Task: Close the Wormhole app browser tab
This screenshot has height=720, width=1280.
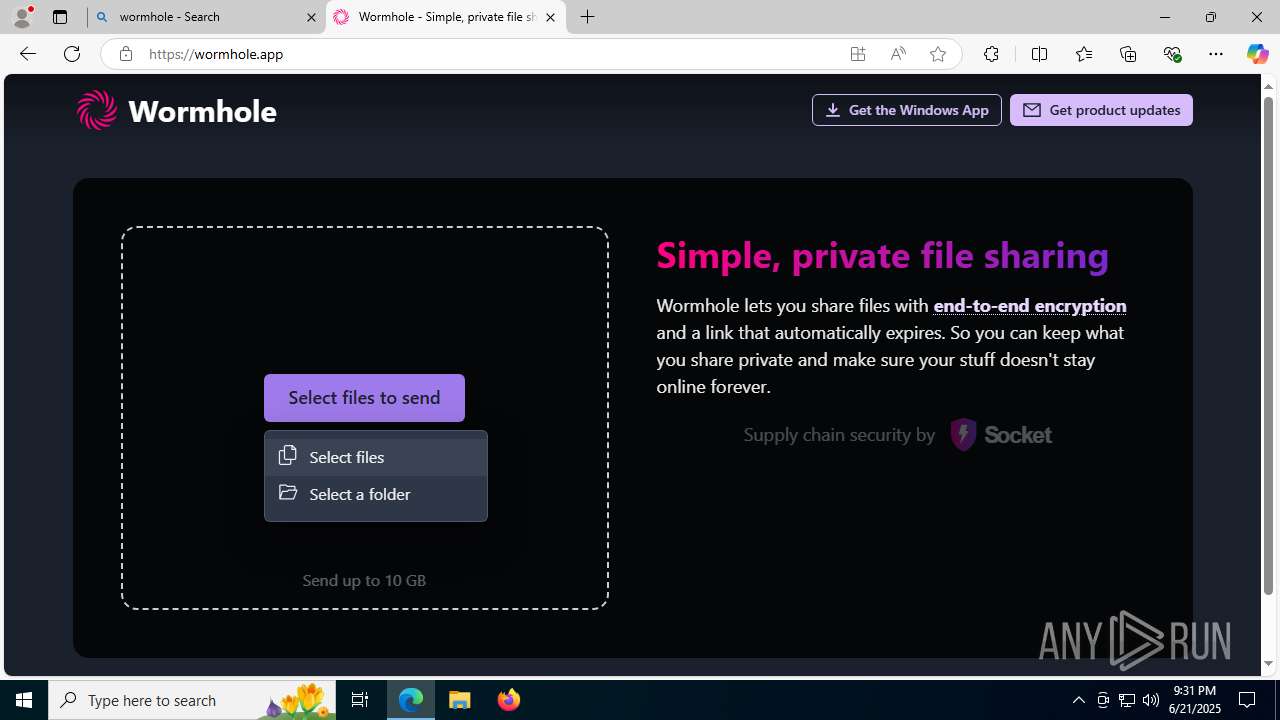Action: click(550, 17)
